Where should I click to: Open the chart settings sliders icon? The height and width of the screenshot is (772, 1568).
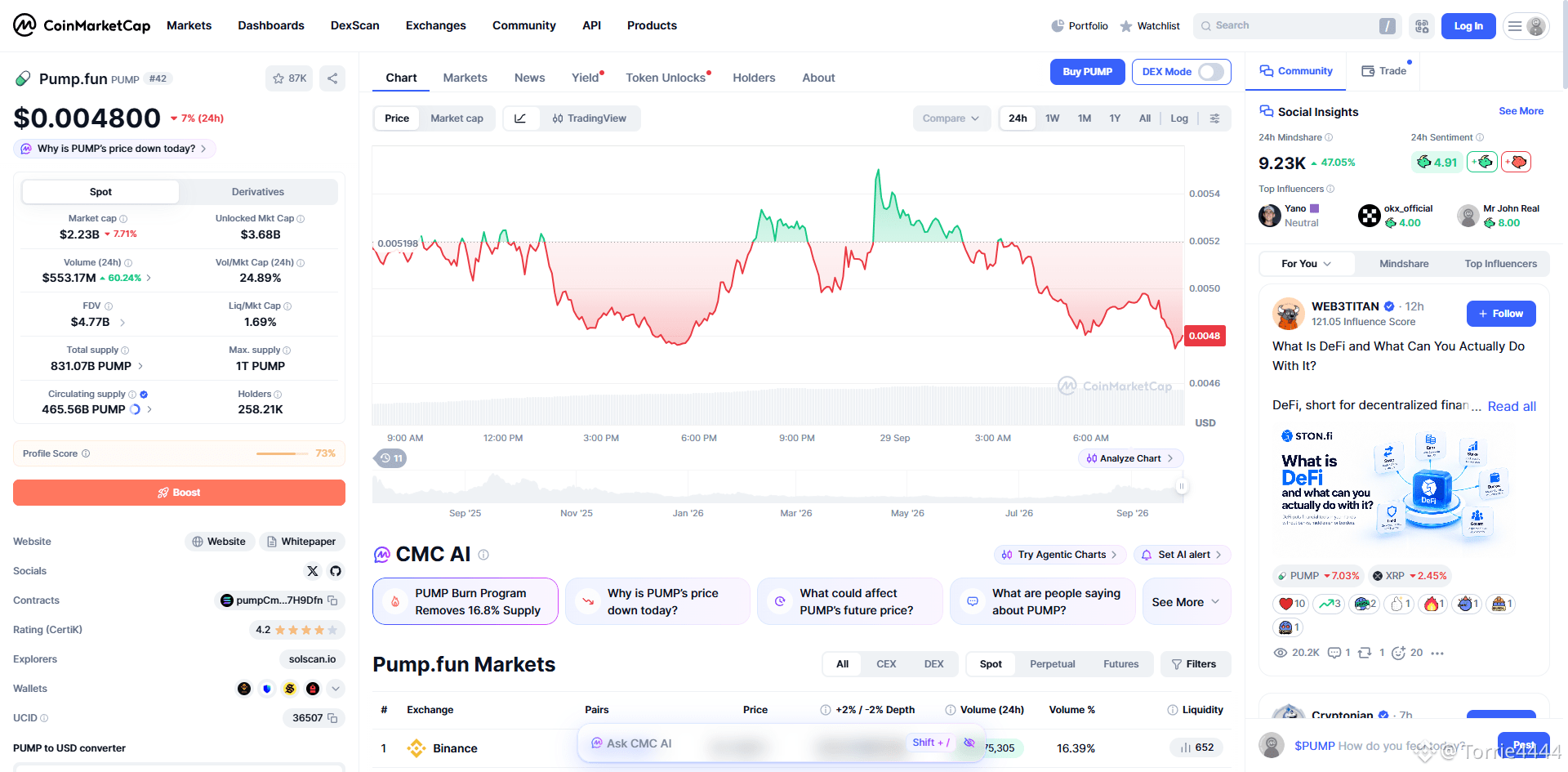1214,118
